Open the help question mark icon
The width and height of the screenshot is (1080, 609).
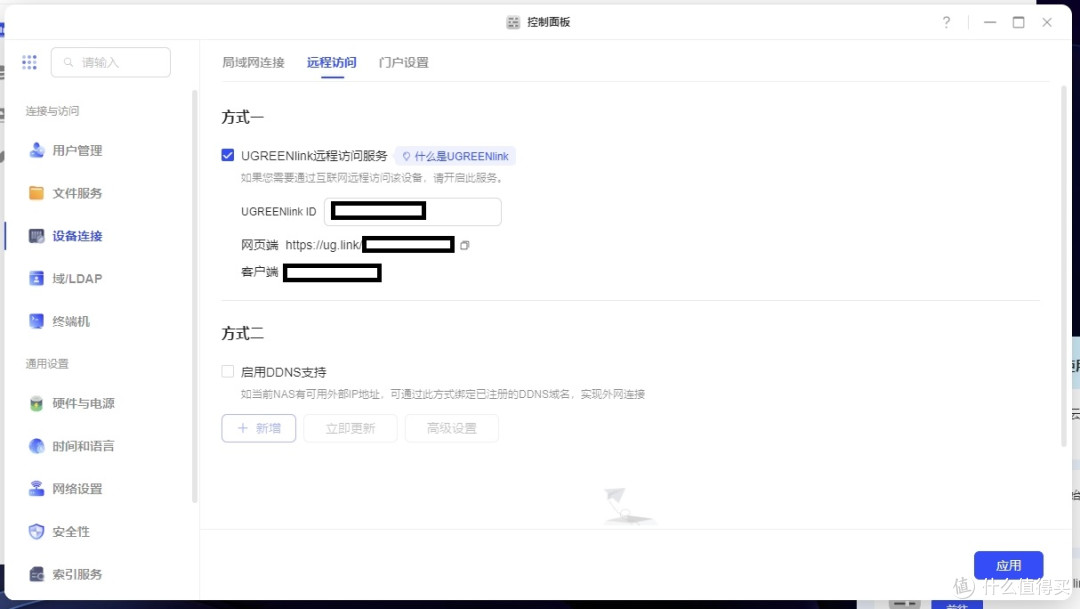946,22
